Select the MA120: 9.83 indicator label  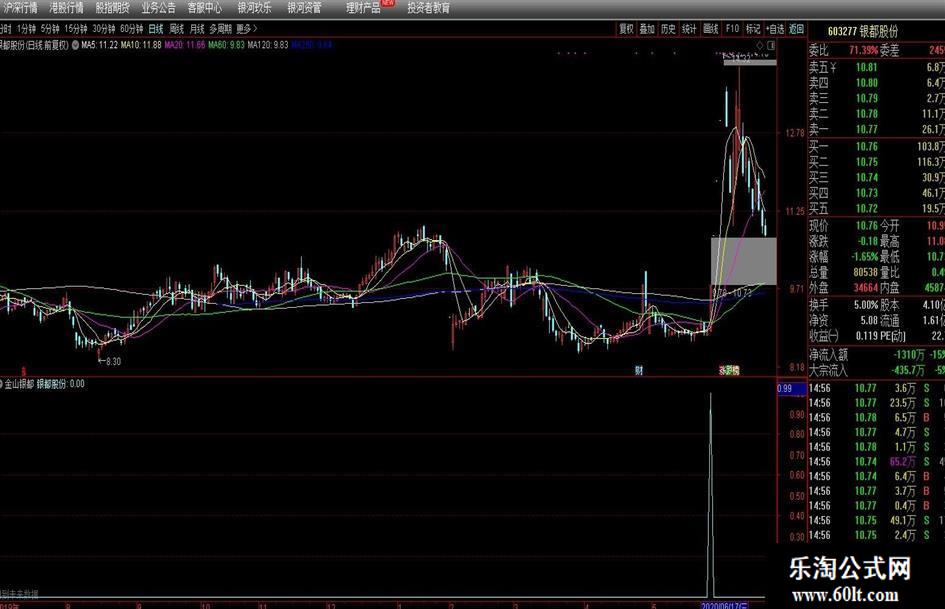coord(268,45)
